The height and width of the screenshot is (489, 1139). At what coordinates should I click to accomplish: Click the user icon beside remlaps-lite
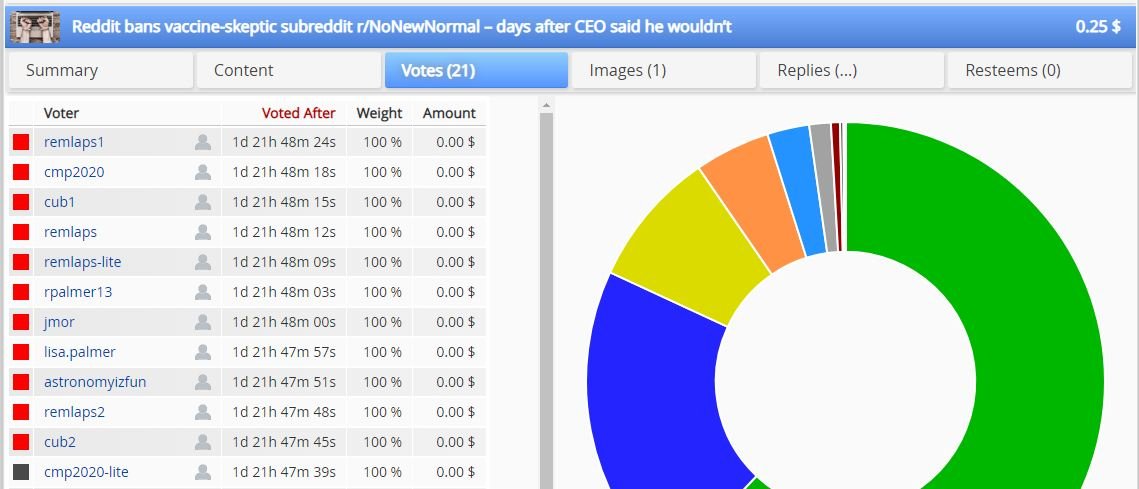[x=203, y=262]
